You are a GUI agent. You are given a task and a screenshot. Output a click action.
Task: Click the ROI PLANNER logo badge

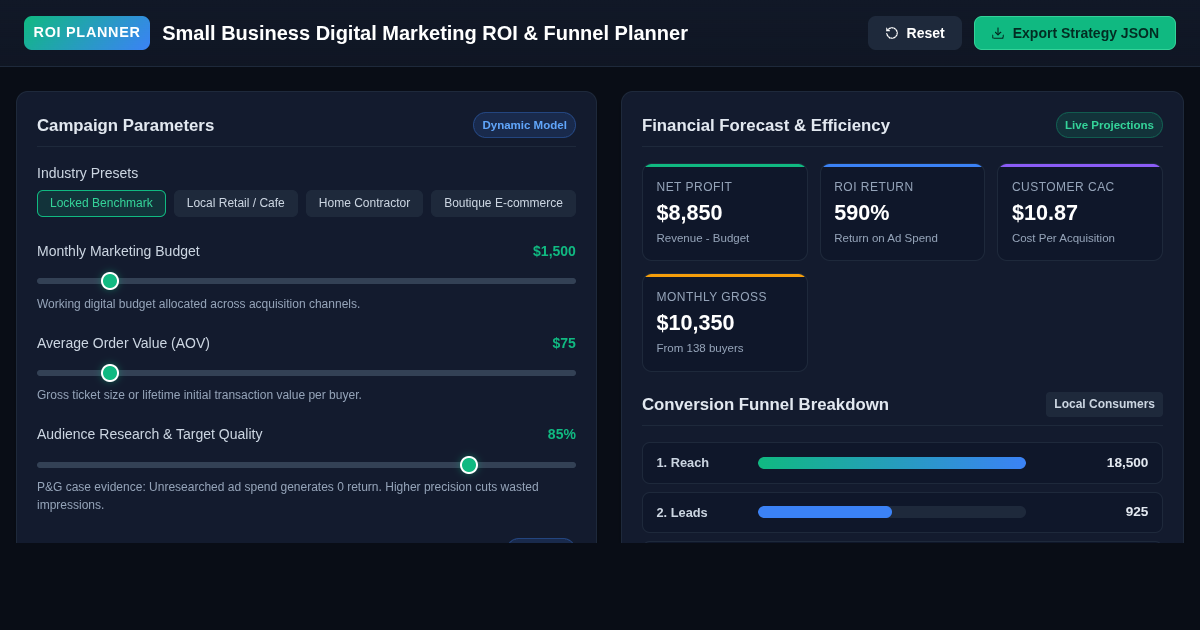click(87, 33)
